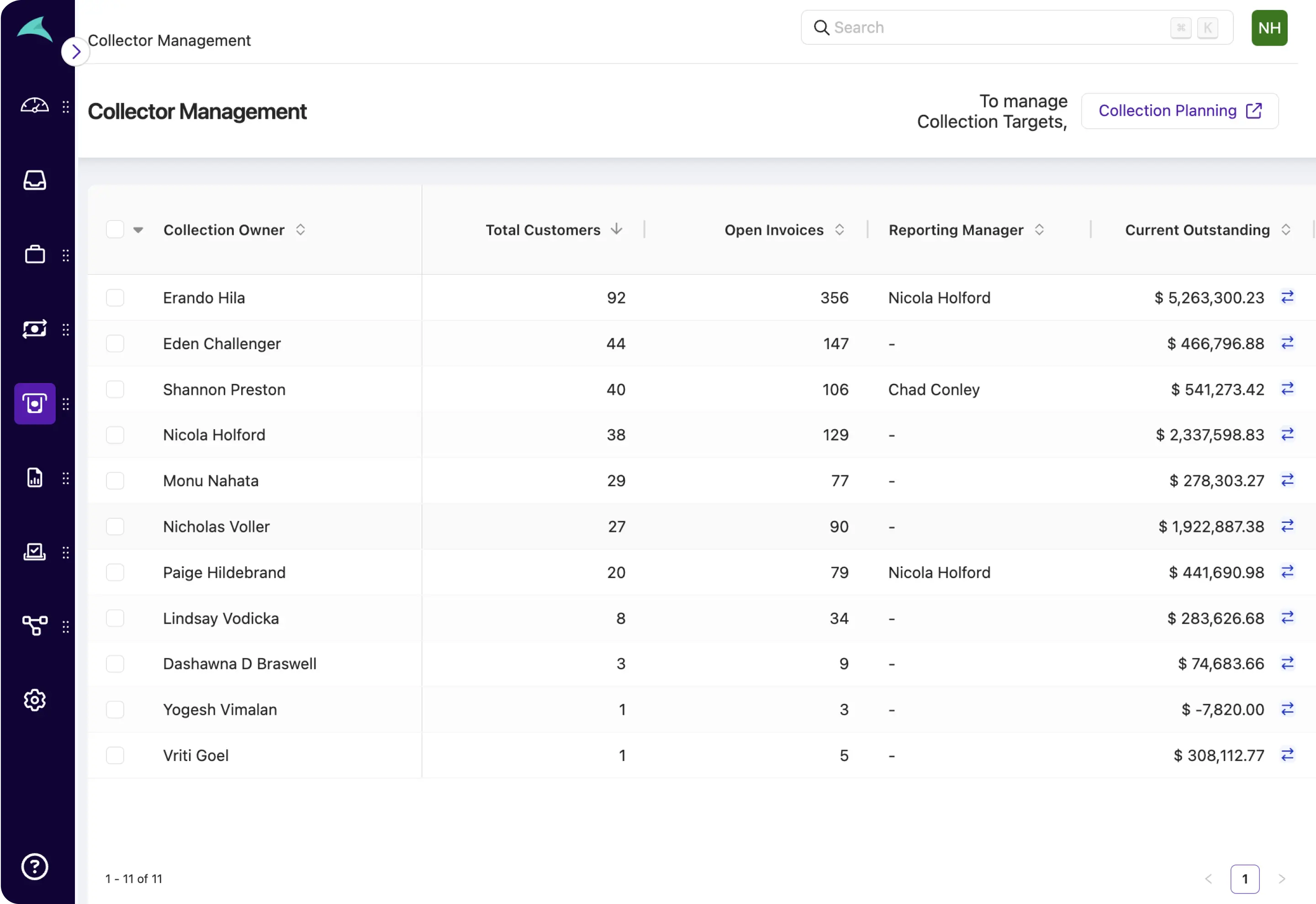Open drag handle next to dashboard icon
Image resolution: width=1316 pixels, height=904 pixels.
pyautogui.click(x=66, y=106)
